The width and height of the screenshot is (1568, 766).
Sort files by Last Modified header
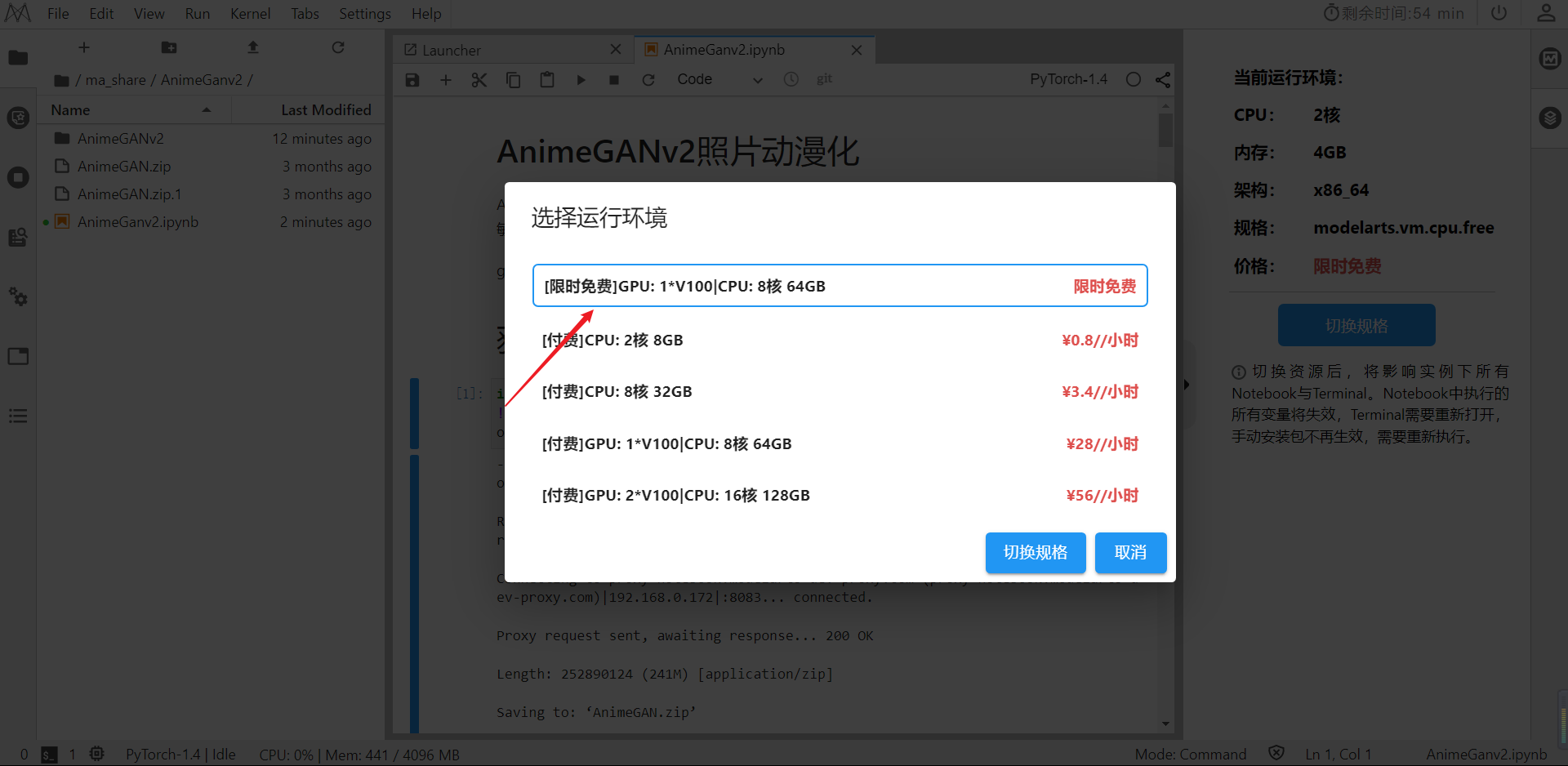307,110
